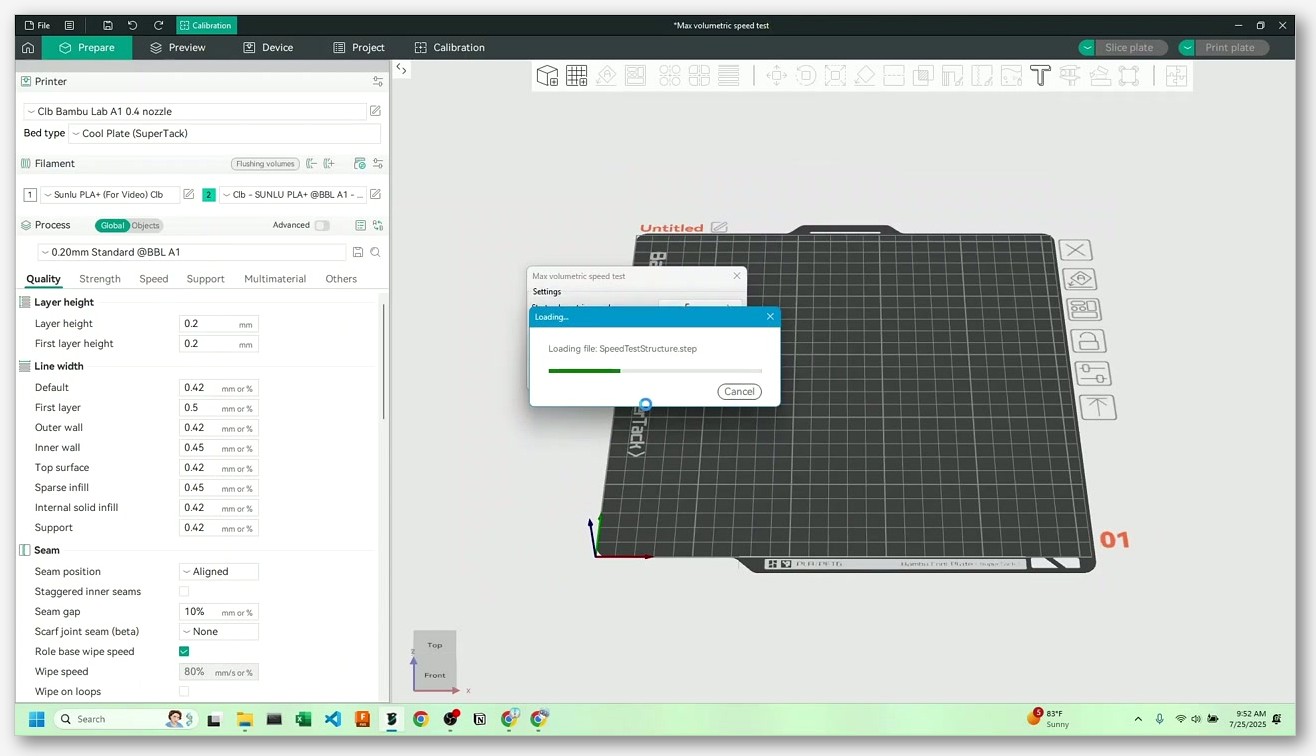Click the search process settings magnifier

pos(375,252)
